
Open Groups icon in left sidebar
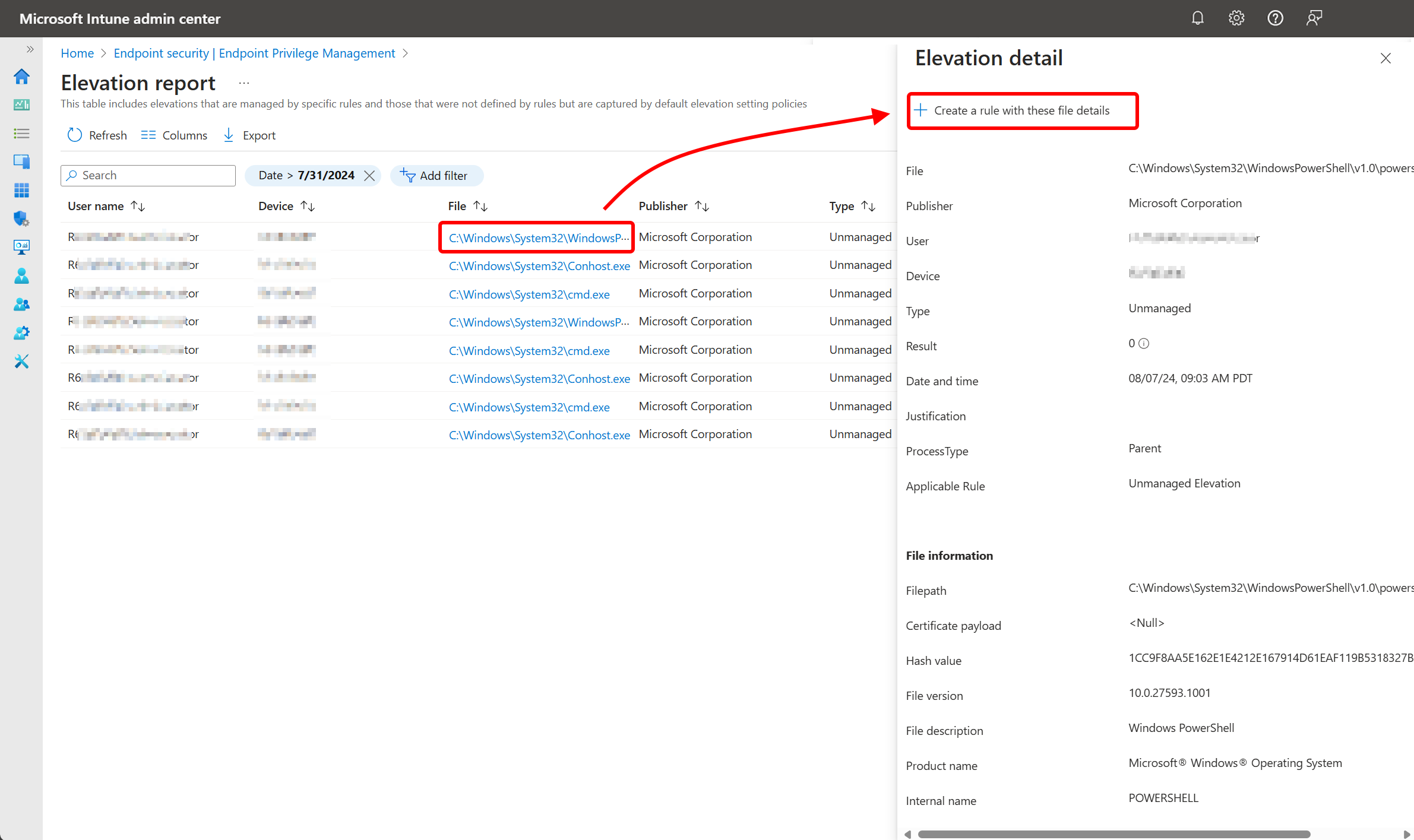click(x=21, y=304)
